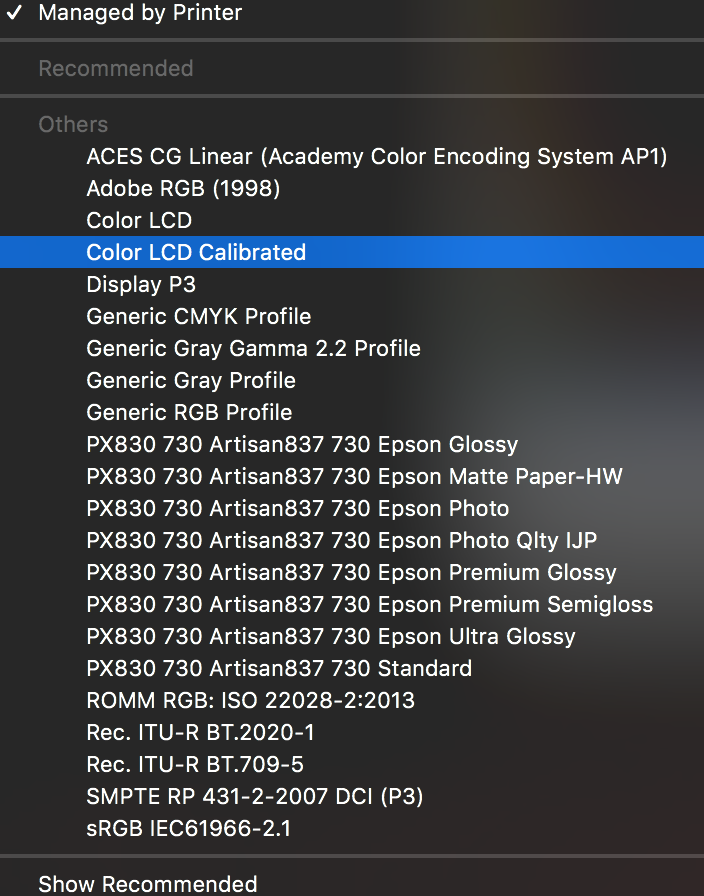Choose Generic CMYK Profile
This screenshot has height=896, width=704.
tap(199, 316)
